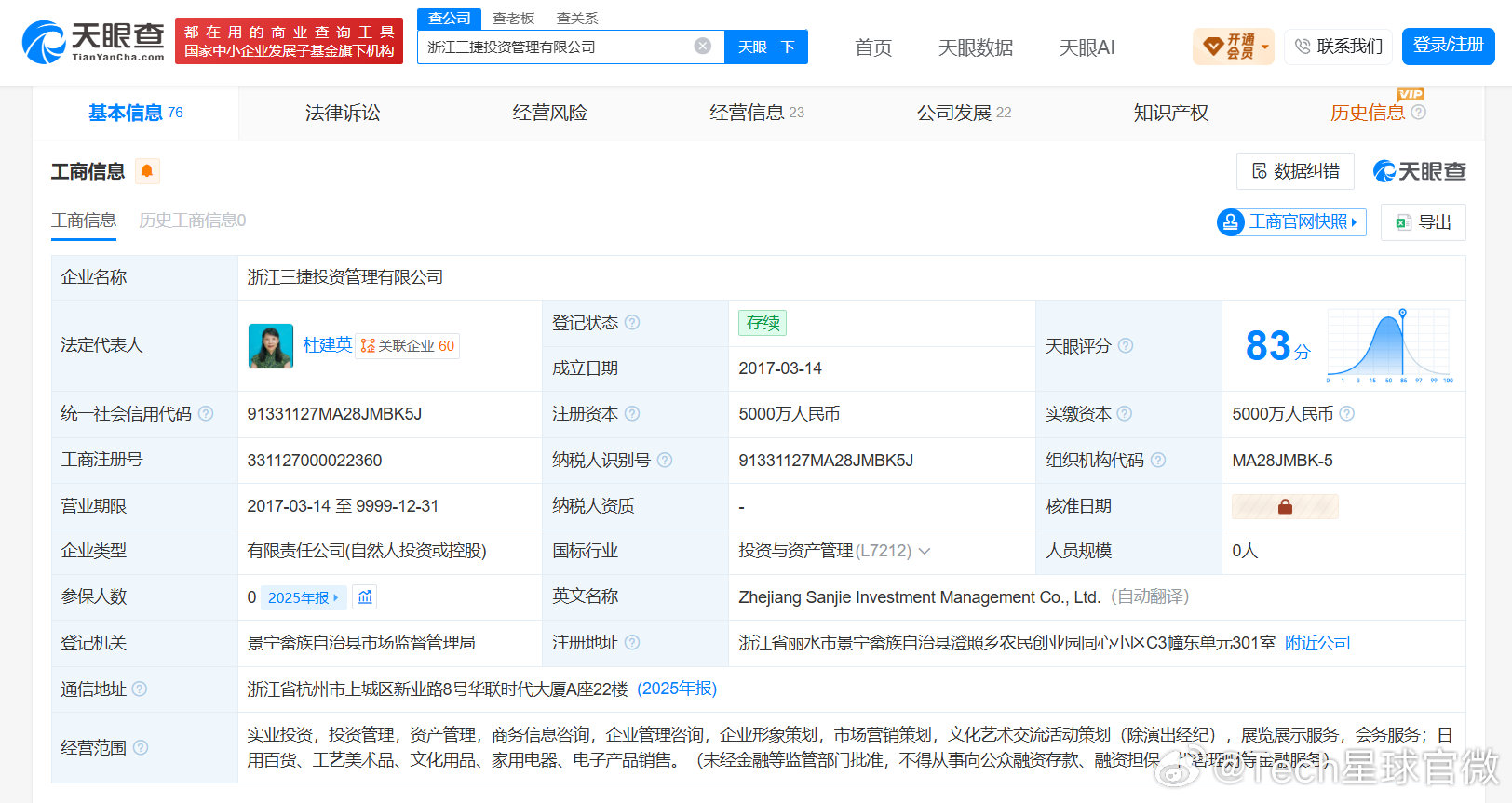Click help icon next to 组织机构代码

(x=1158, y=460)
